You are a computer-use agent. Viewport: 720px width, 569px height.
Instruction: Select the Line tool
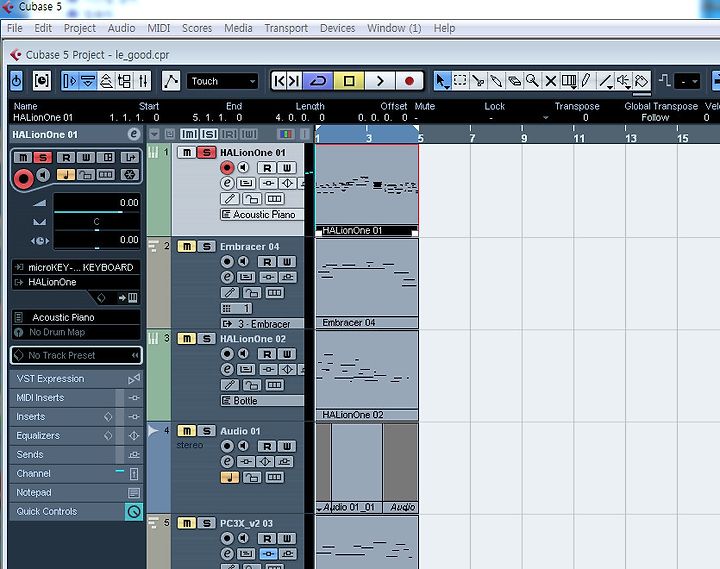(605, 81)
